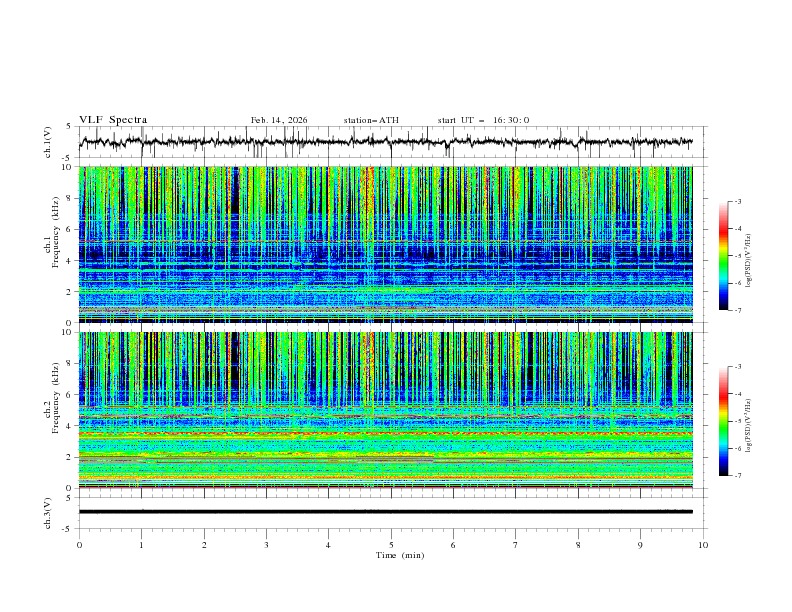Screen dimensions: 792x612
Task: Click the 10 minute tick label on time axis
Action: coord(703,544)
